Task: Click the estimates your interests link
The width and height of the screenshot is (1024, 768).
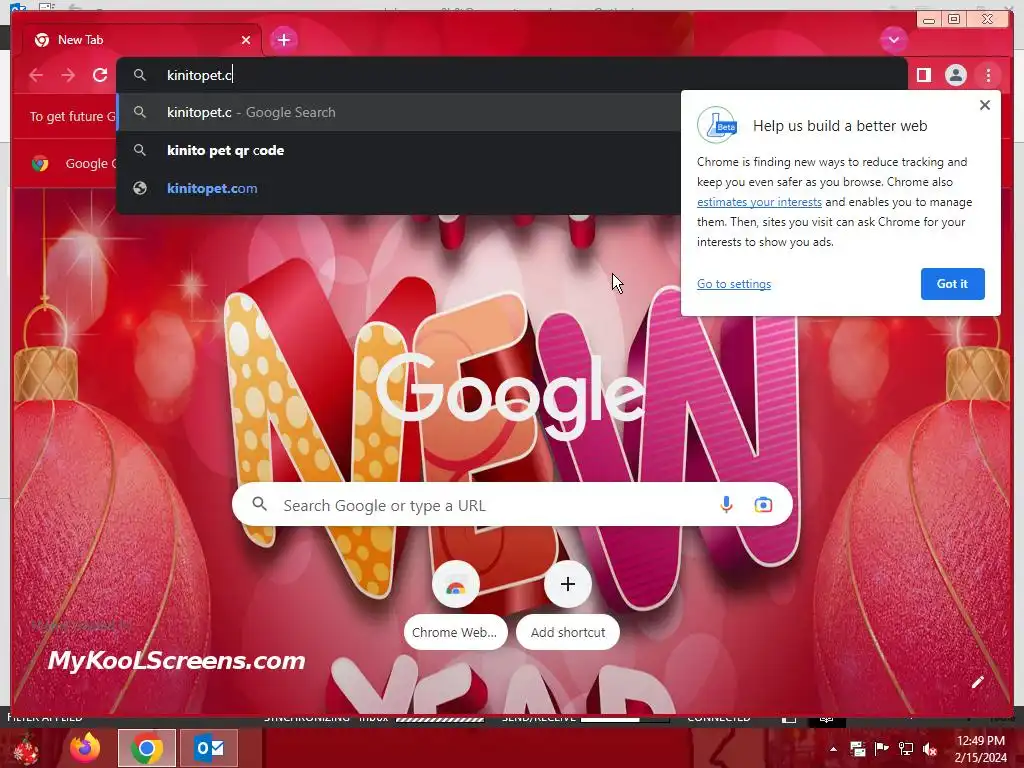Action: tap(759, 202)
